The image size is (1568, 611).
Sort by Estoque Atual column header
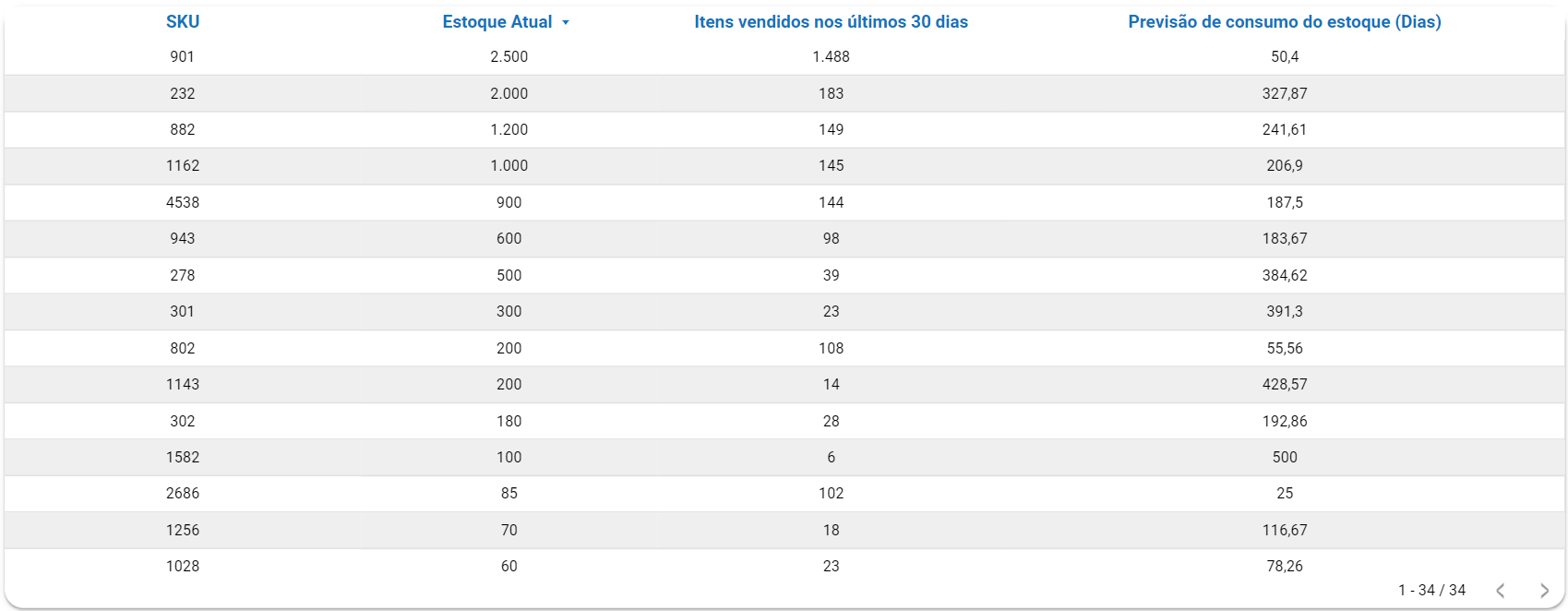pyautogui.click(x=497, y=22)
